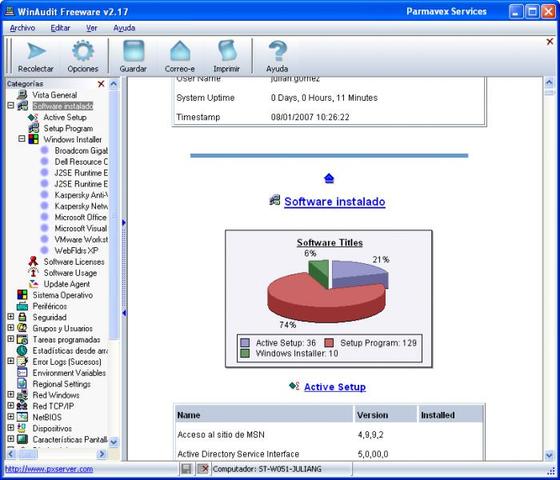Select Broadcom Gigabit tree item
The width and height of the screenshot is (560, 480).
coord(81,150)
